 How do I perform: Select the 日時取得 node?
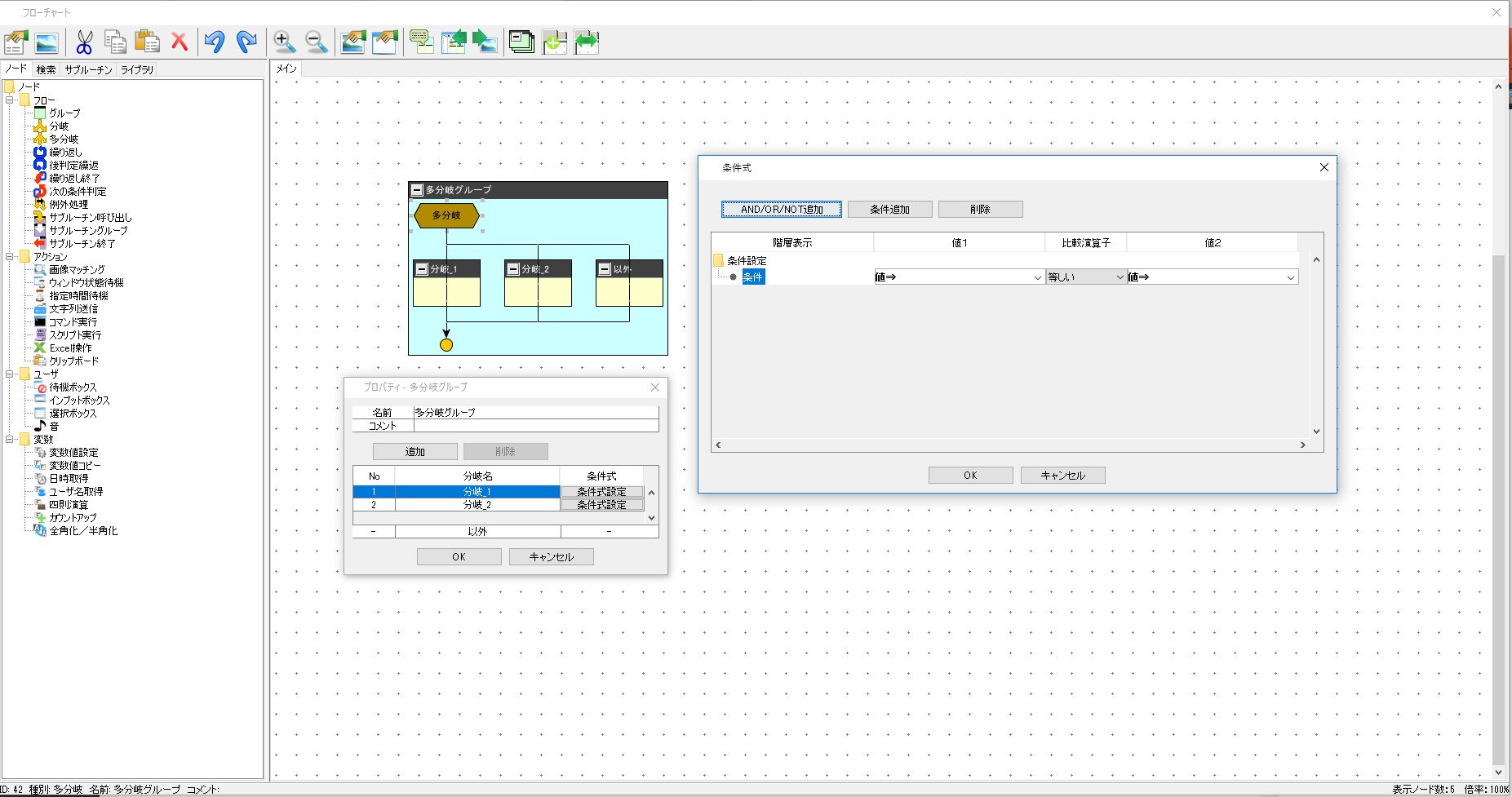(x=69, y=479)
